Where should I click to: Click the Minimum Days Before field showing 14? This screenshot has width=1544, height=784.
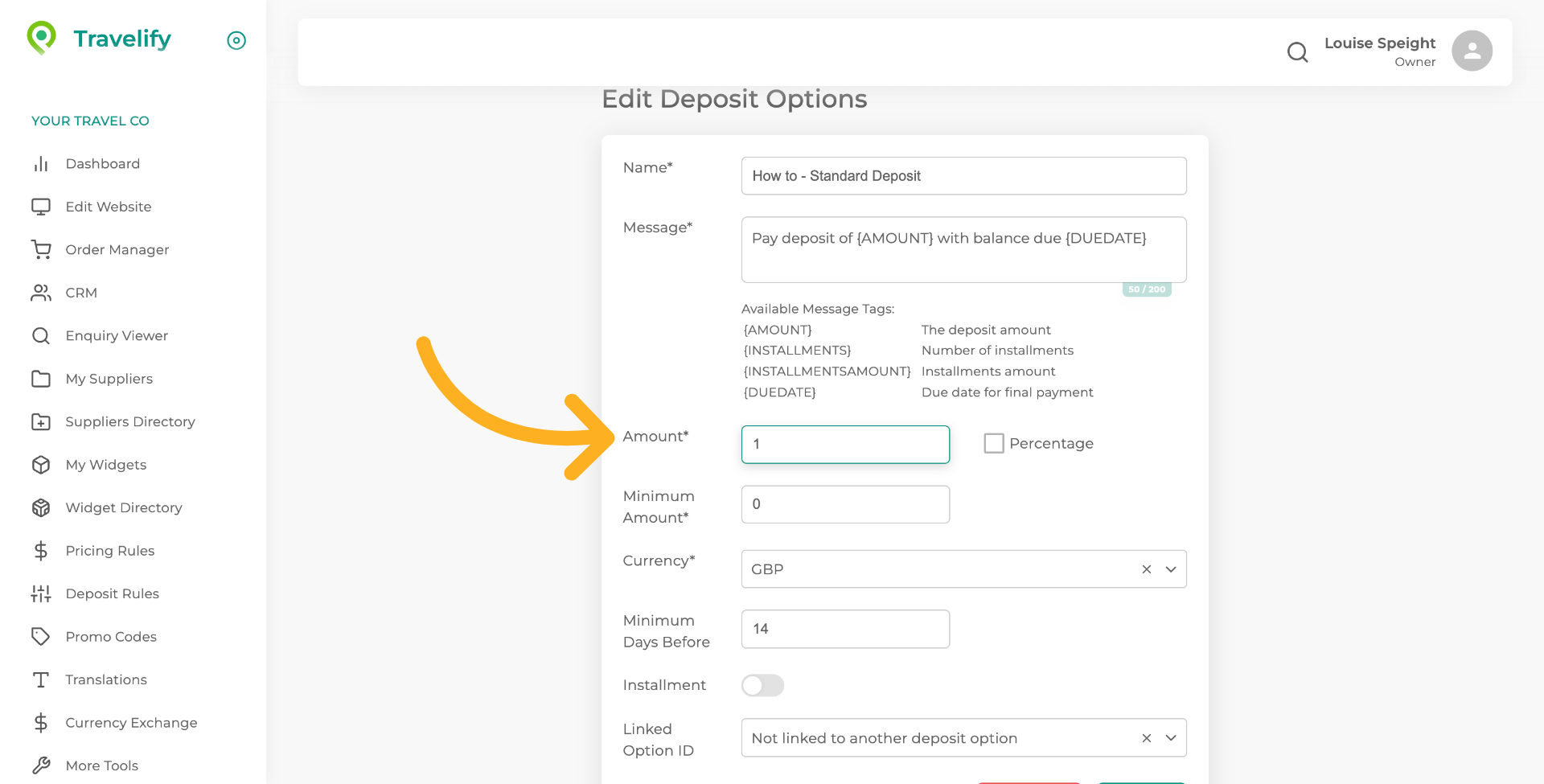coord(845,629)
